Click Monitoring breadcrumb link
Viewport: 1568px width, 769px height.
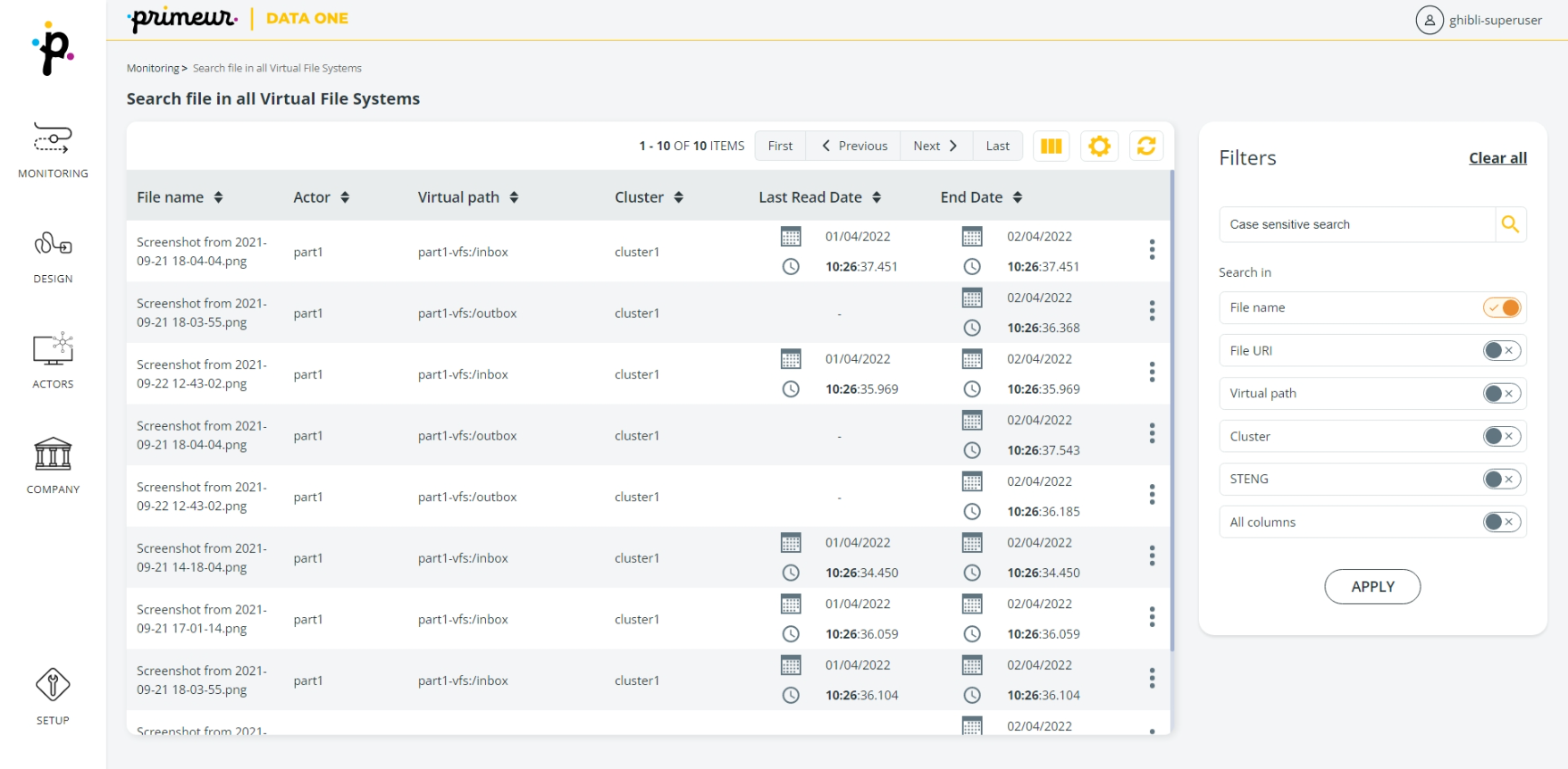[153, 68]
